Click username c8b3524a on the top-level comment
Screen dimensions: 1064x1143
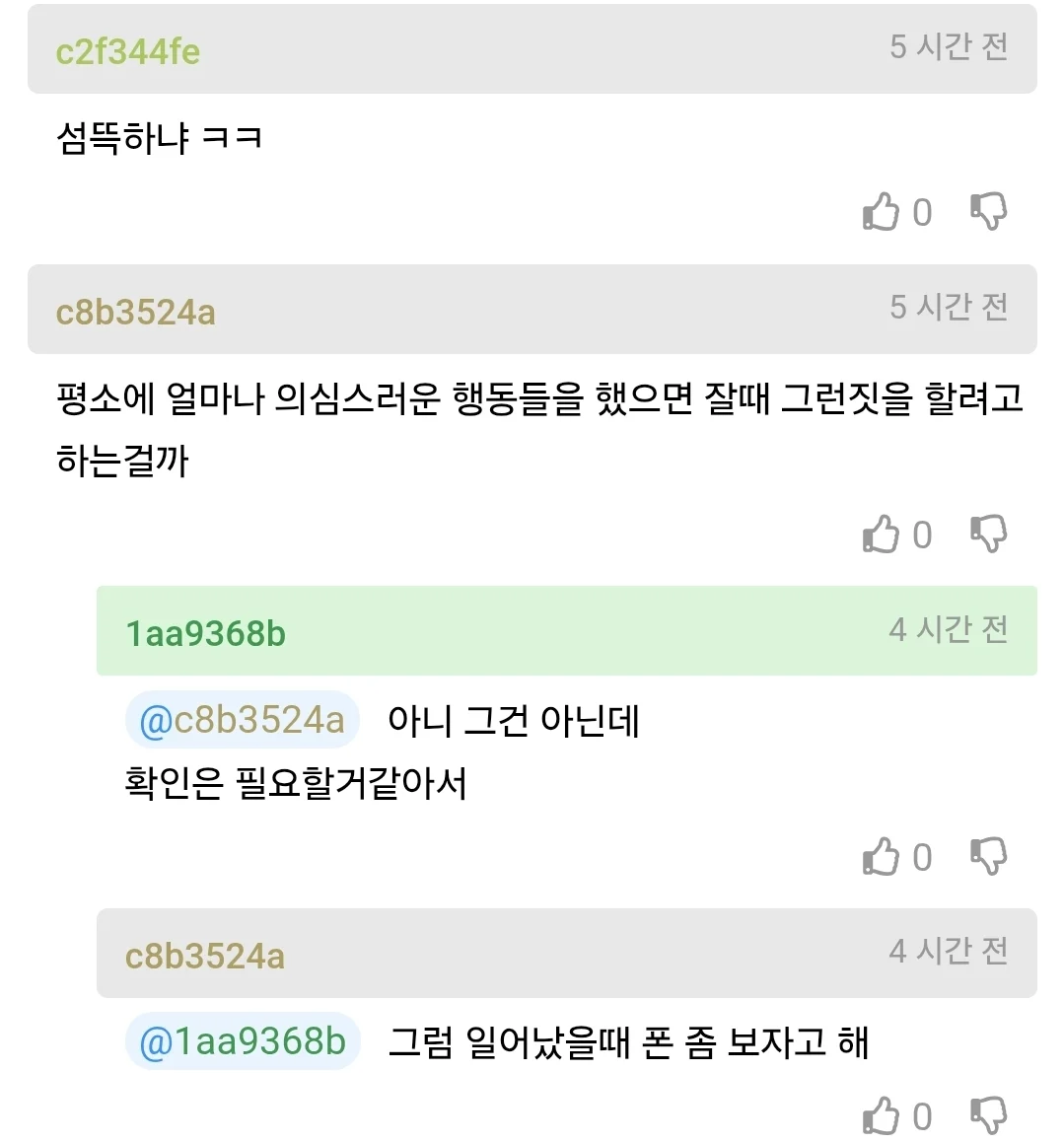(136, 312)
